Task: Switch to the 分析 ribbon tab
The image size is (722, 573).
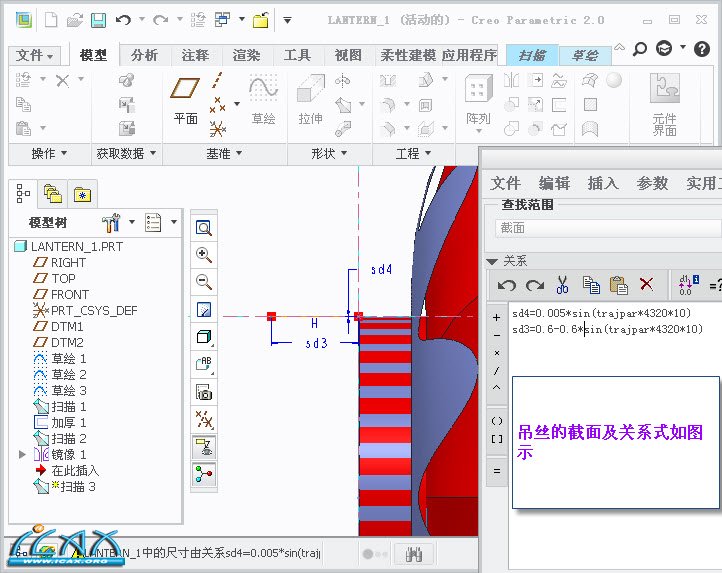Action: [x=144, y=56]
